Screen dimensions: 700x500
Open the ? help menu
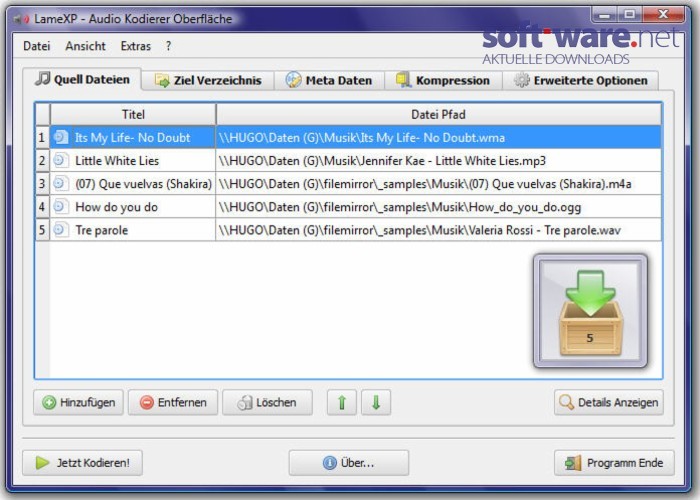(x=168, y=46)
